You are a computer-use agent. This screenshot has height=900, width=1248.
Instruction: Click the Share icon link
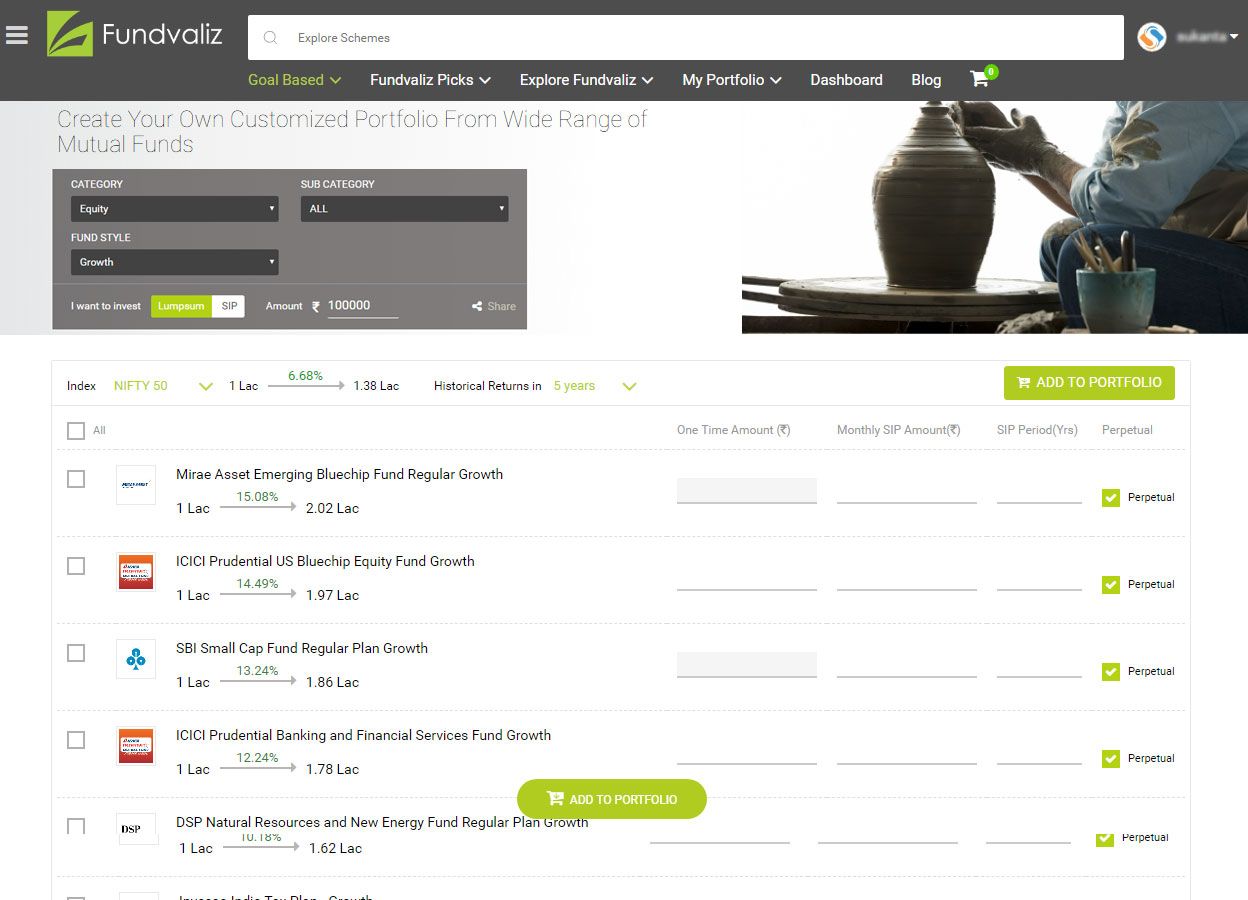coord(494,306)
